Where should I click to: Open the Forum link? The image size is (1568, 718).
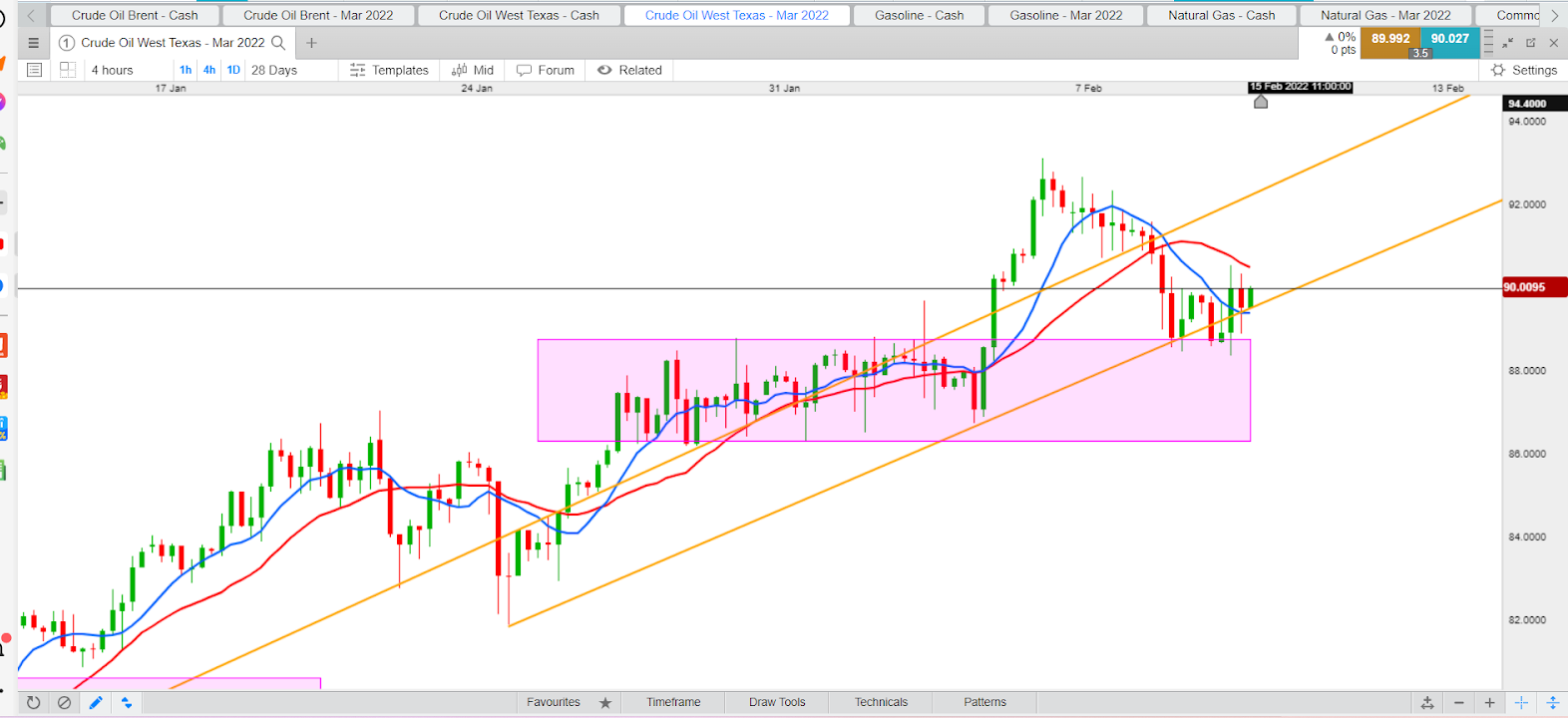(x=546, y=70)
